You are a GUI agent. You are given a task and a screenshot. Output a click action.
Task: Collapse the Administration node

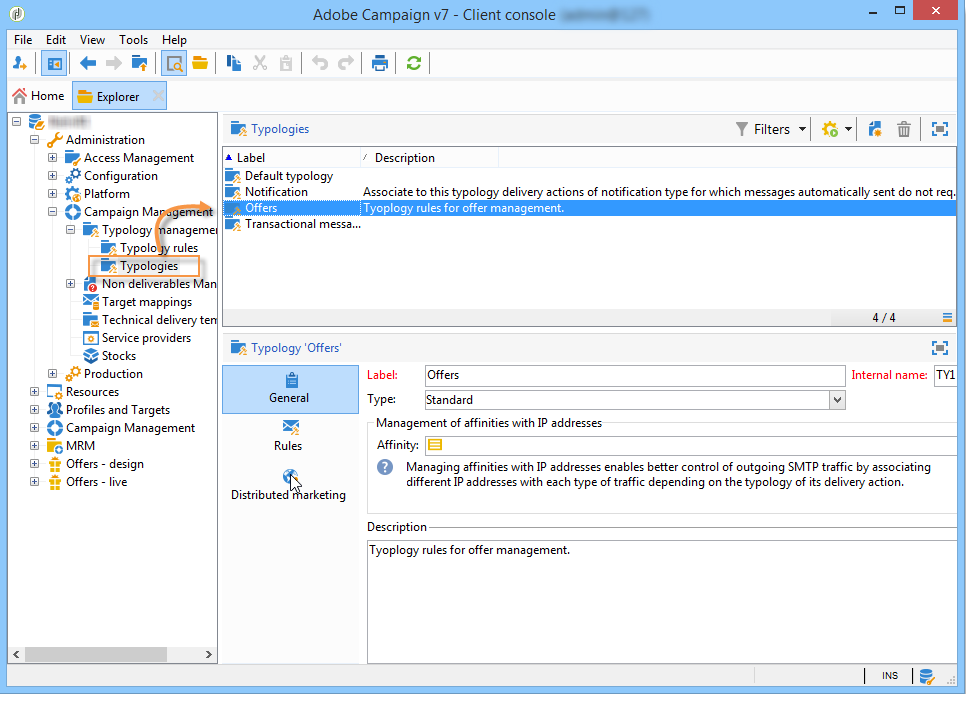click(x=34, y=139)
